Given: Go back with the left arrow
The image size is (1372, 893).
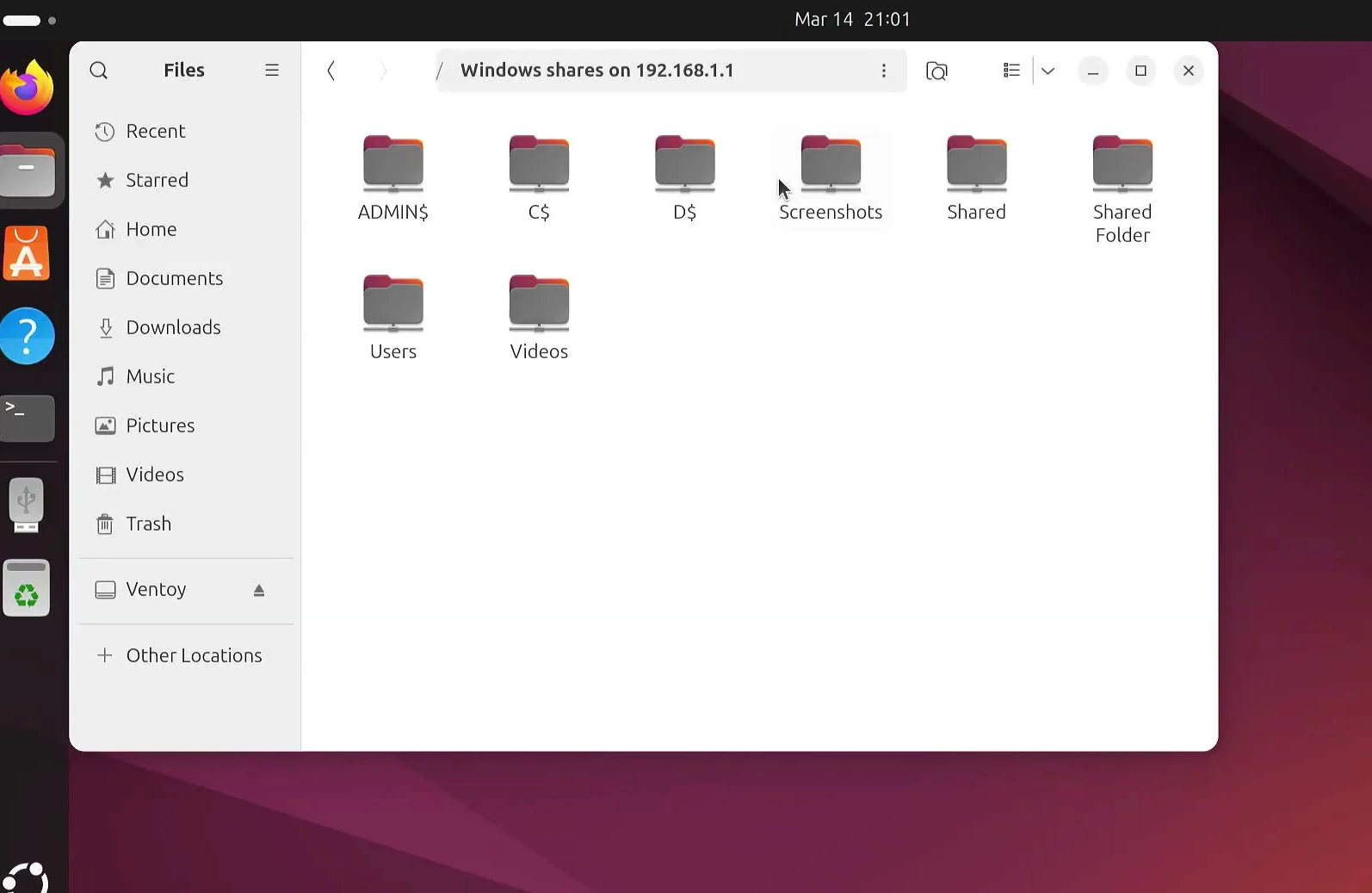Looking at the screenshot, I should (331, 71).
